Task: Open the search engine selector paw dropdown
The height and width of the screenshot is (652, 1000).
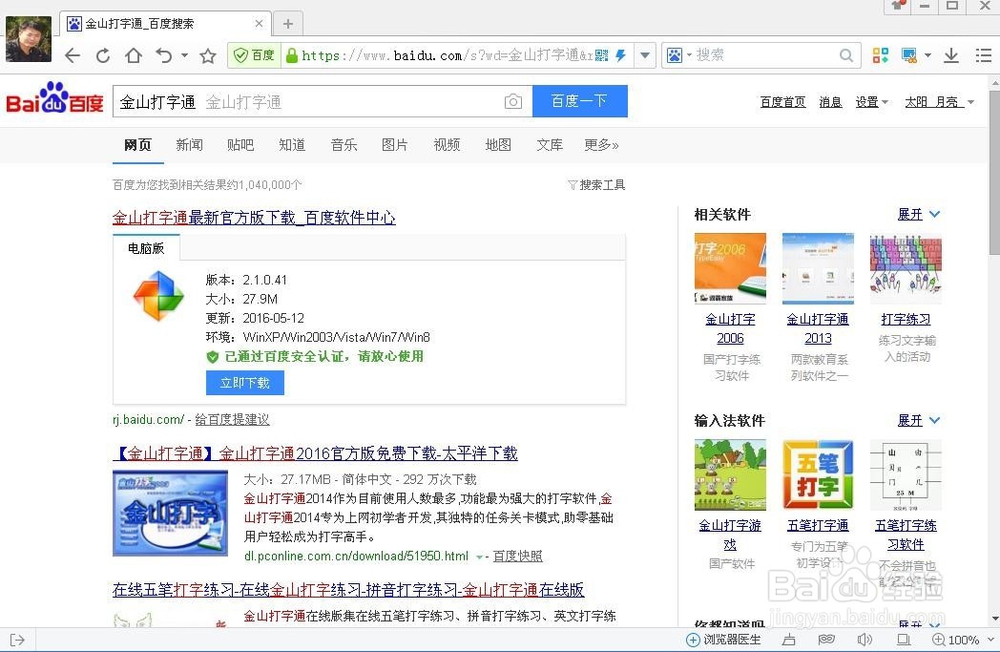Action: point(679,56)
